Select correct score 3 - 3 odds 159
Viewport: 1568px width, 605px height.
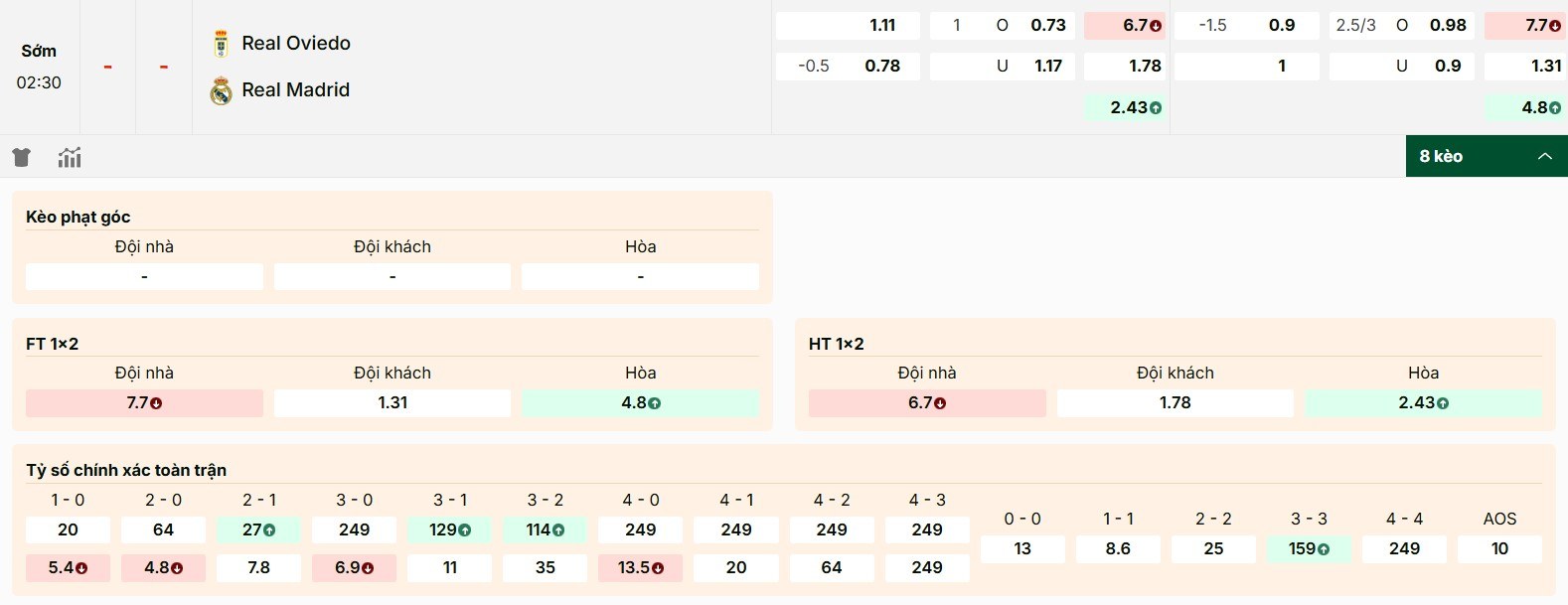[x=1309, y=548]
